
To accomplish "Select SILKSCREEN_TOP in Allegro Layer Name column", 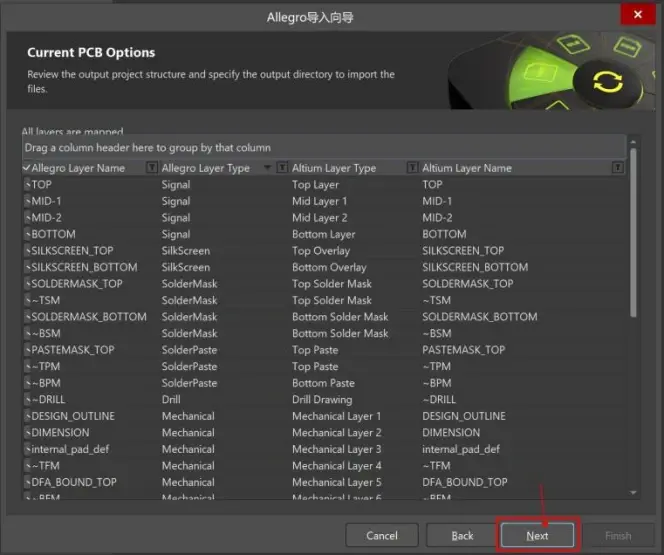I will click(x=72, y=251).
